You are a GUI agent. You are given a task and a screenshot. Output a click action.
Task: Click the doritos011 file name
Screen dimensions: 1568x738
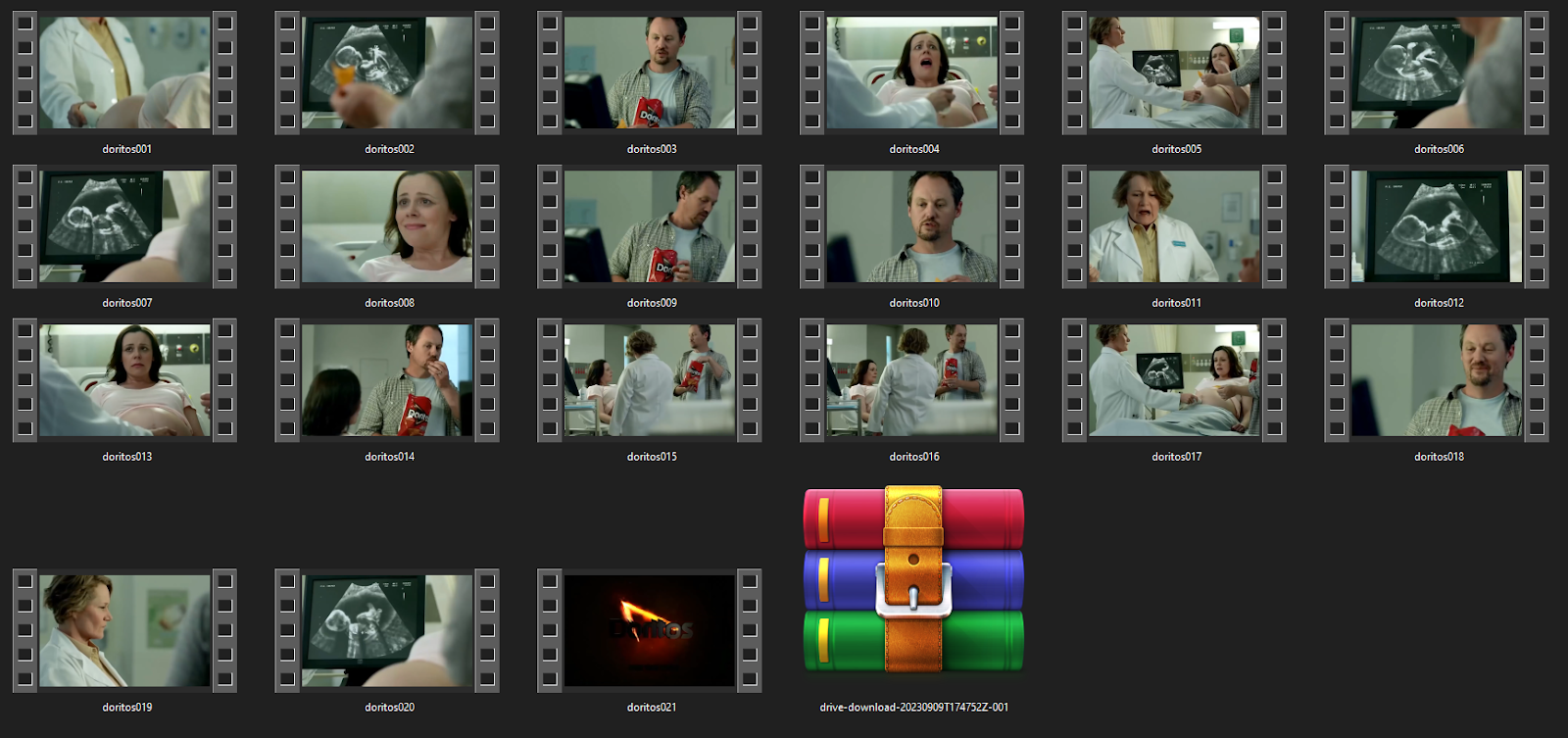pyautogui.click(x=1177, y=303)
